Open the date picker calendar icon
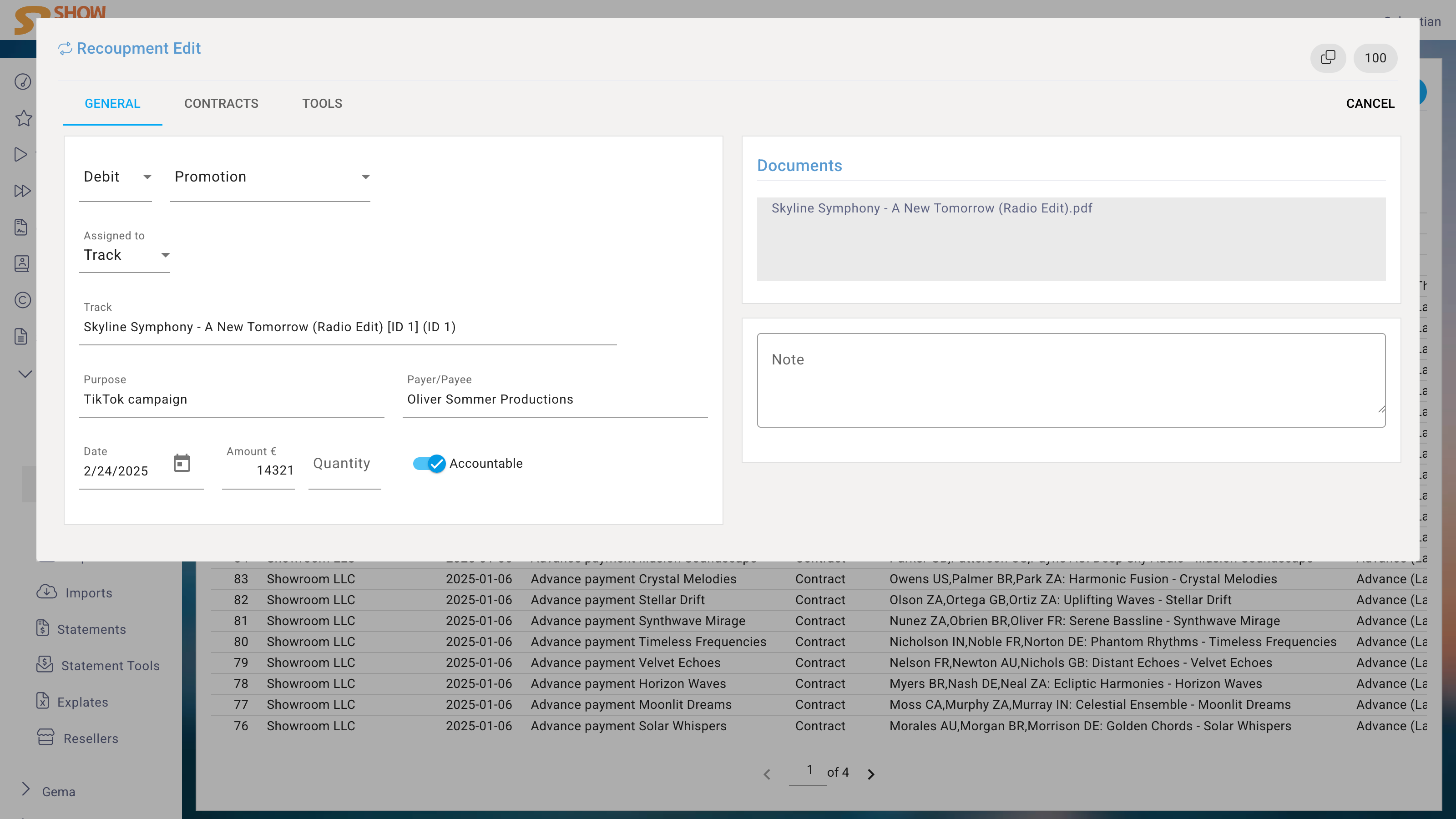Viewport: 1456px width, 819px height. [x=182, y=464]
